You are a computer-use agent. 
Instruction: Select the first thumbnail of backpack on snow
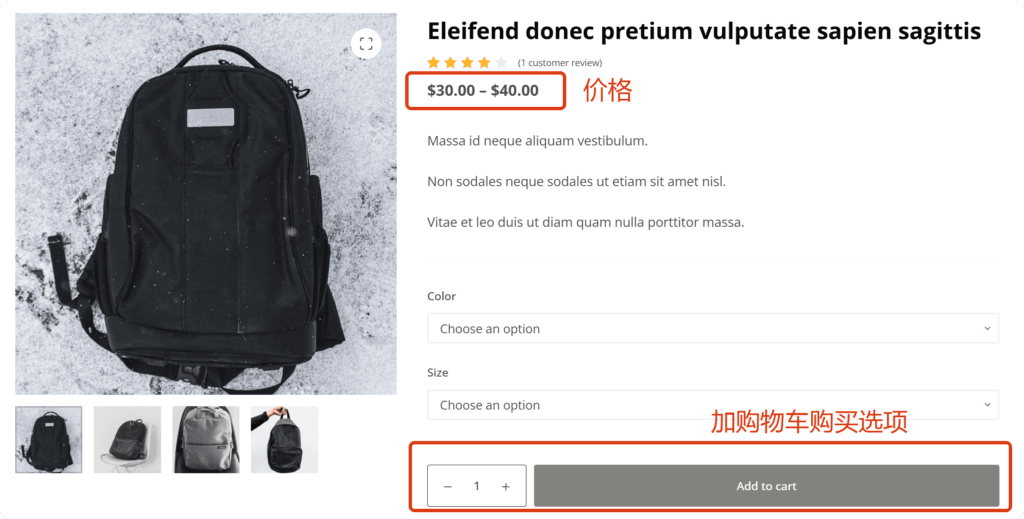49,439
